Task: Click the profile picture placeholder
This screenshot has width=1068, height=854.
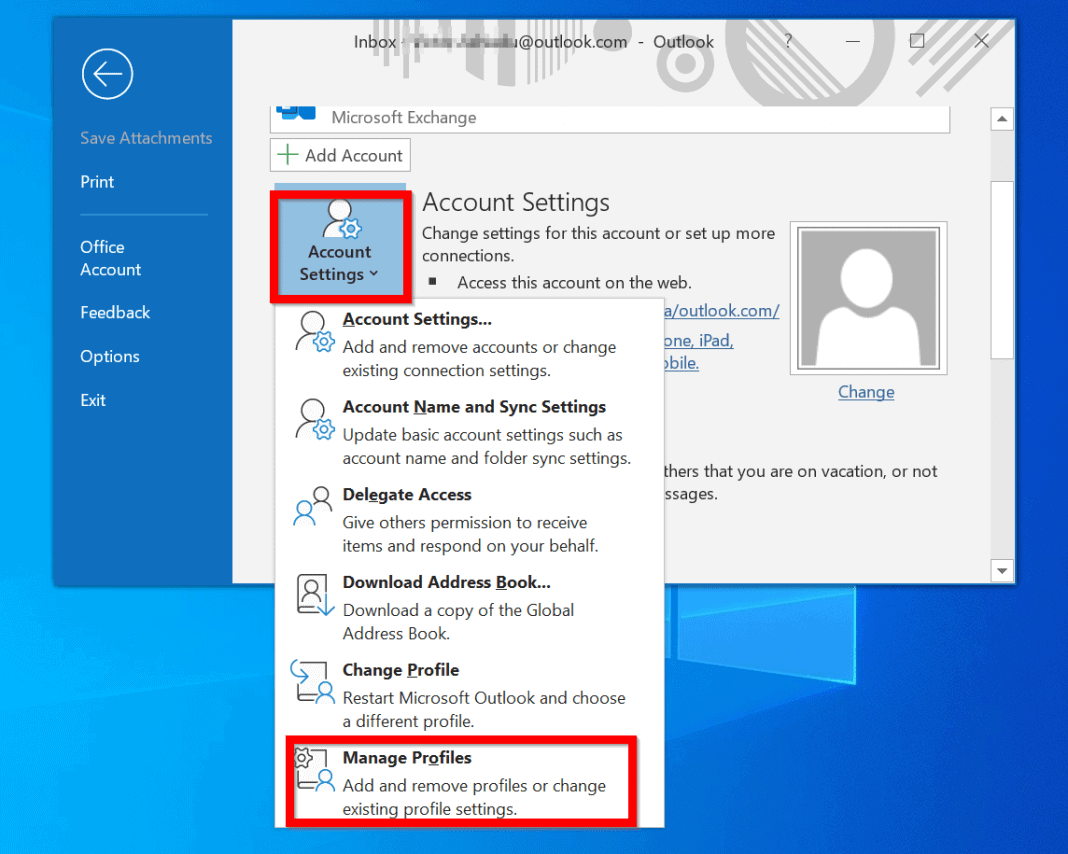Action: [x=867, y=297]
